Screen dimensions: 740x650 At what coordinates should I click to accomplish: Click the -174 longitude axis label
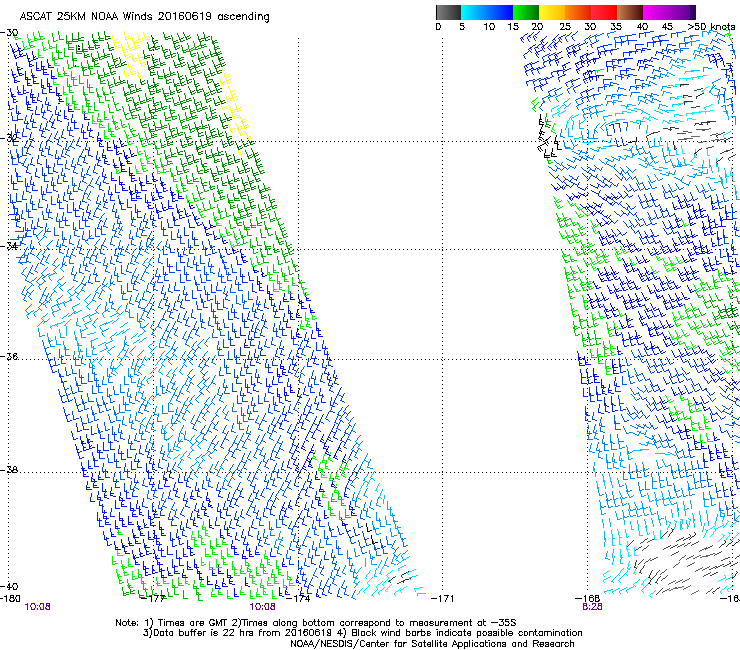(298, 599)
